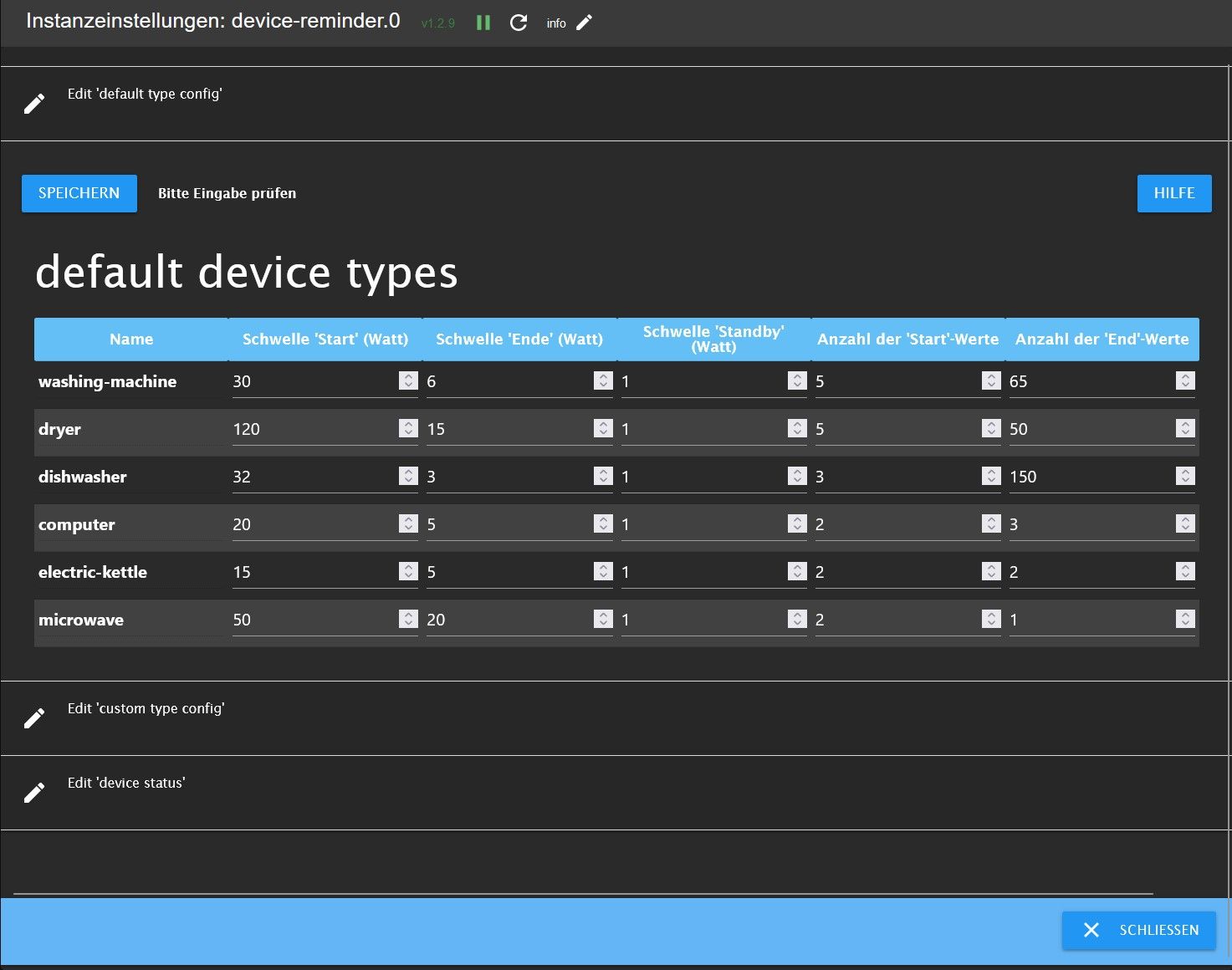Viewport: 1232px width, 970px height.
Task: Click Schwelle 'Ende' (Watt) column header
Action: pyautogui.click(x=519, y=339)
